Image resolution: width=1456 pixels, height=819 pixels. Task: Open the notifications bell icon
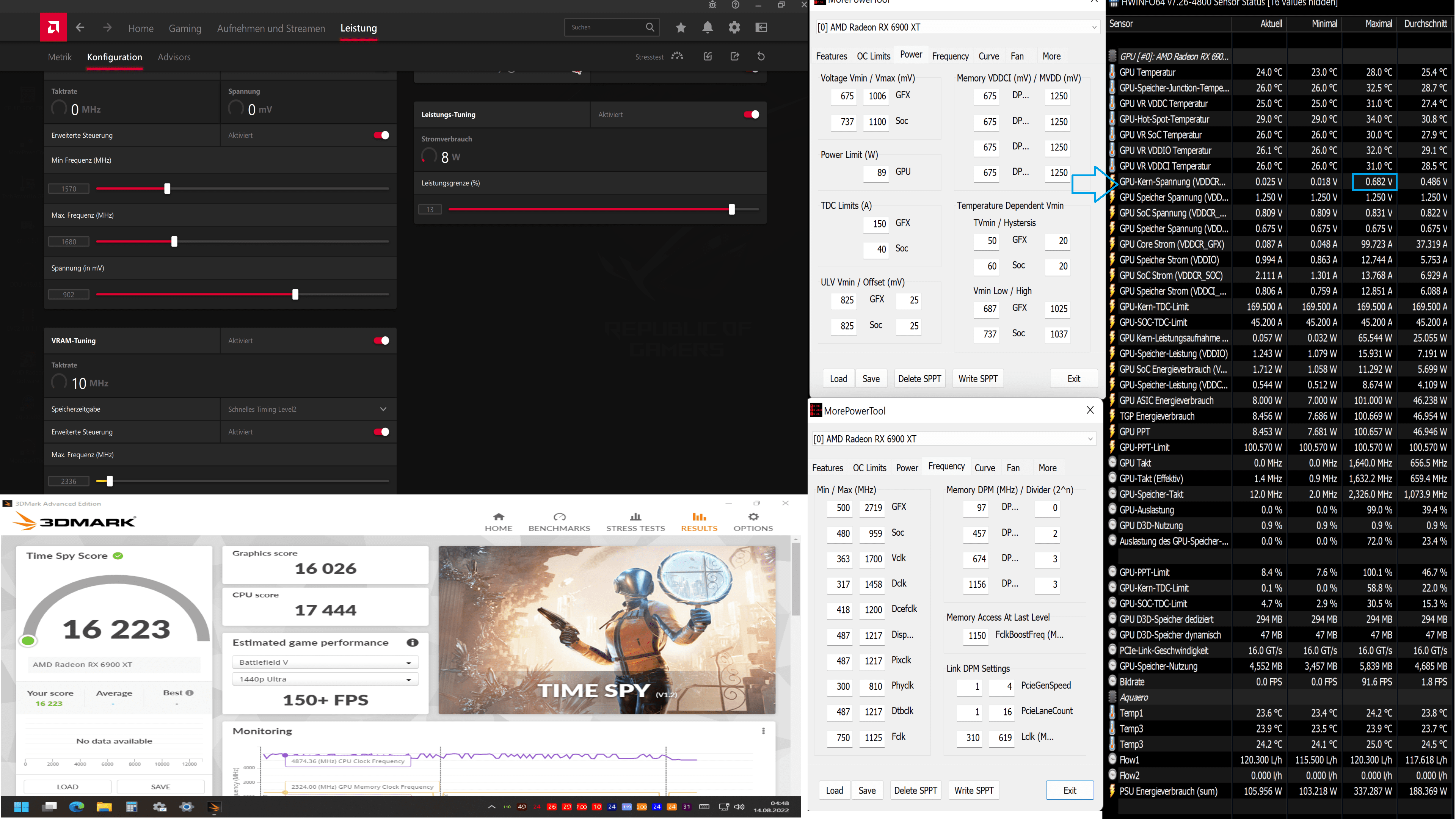pyautogui.click(x=707, y=27)
